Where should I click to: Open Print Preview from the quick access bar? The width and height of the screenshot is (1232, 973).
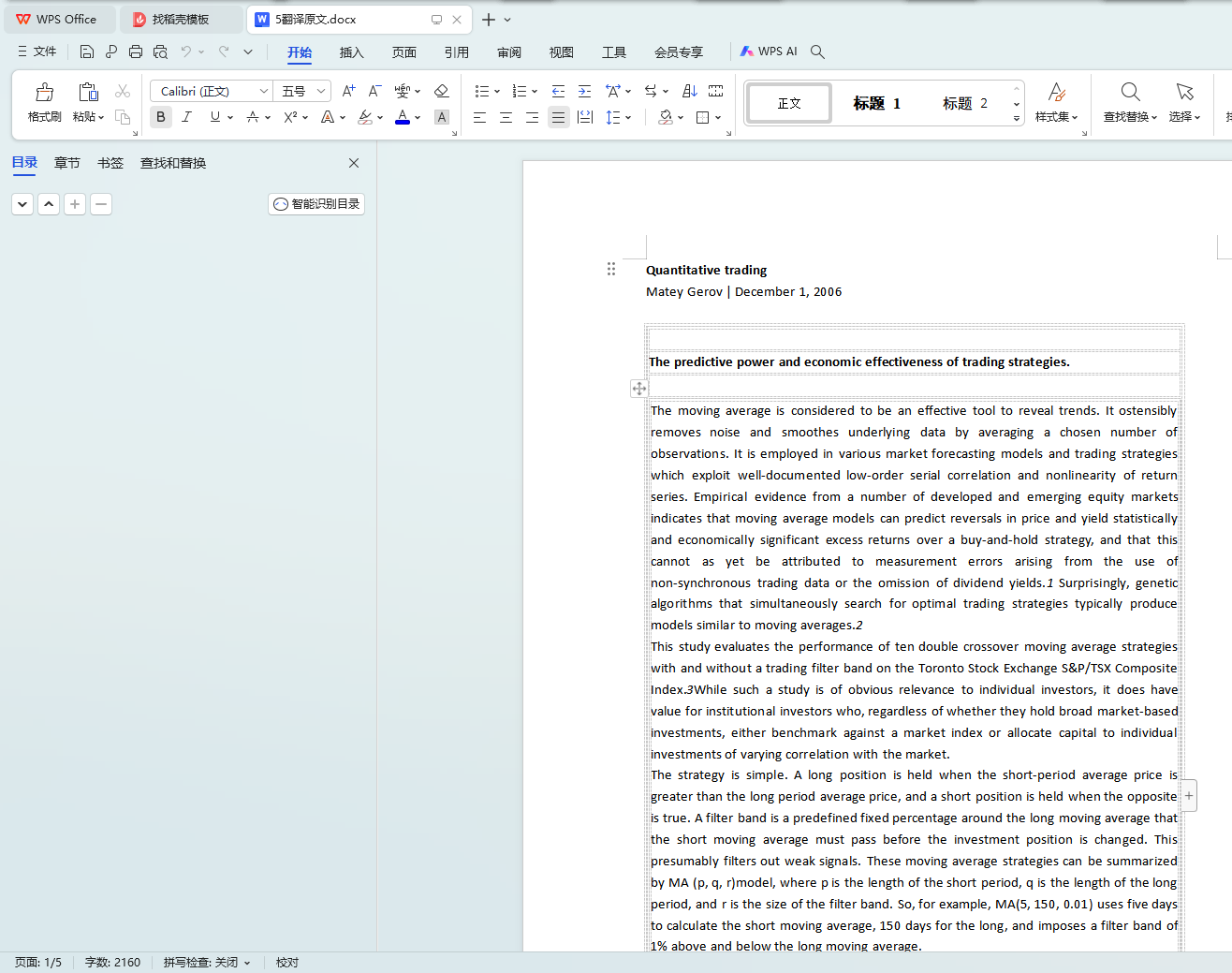point(160,52)
